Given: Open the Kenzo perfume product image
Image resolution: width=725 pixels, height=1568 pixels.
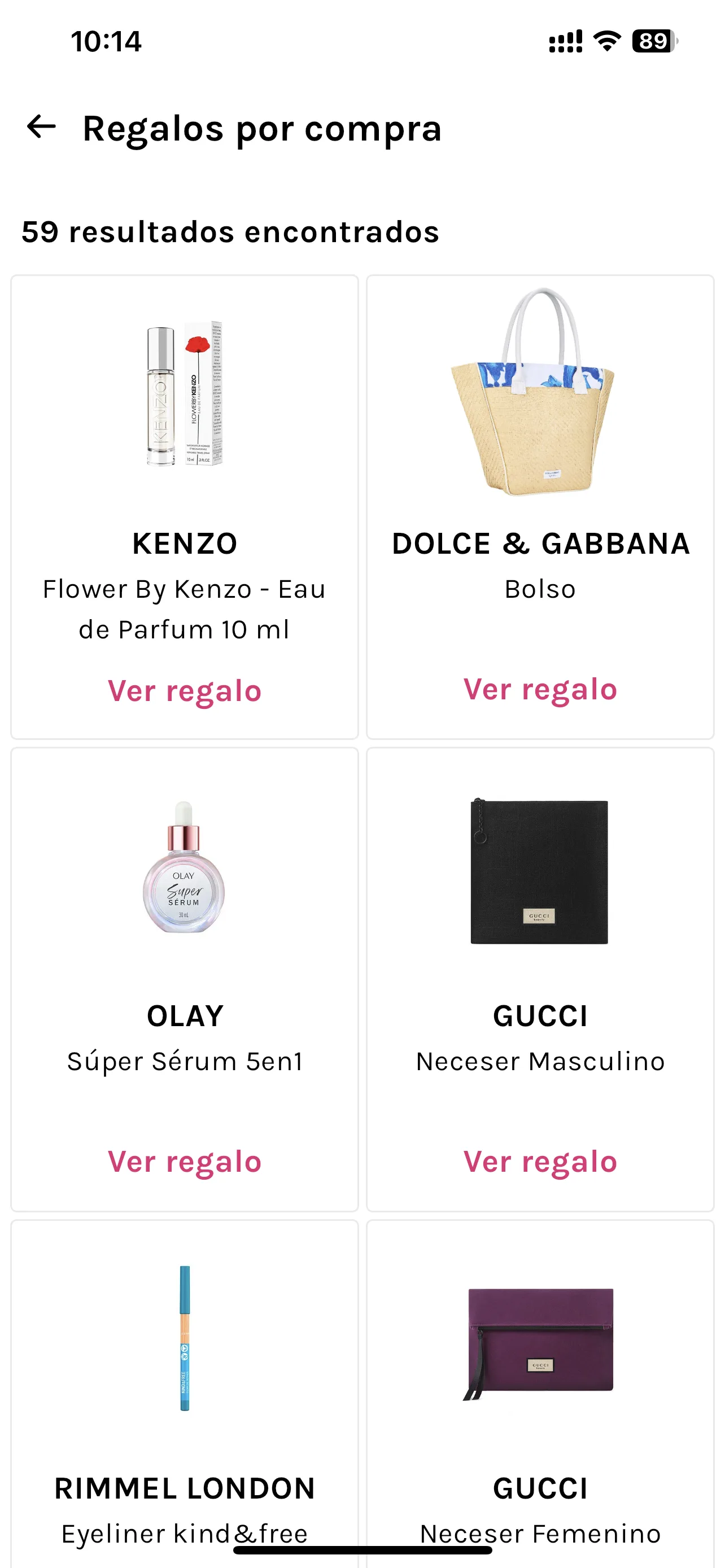Looking at the screenshot, I should pyautogui.click(x=185, y=393).
